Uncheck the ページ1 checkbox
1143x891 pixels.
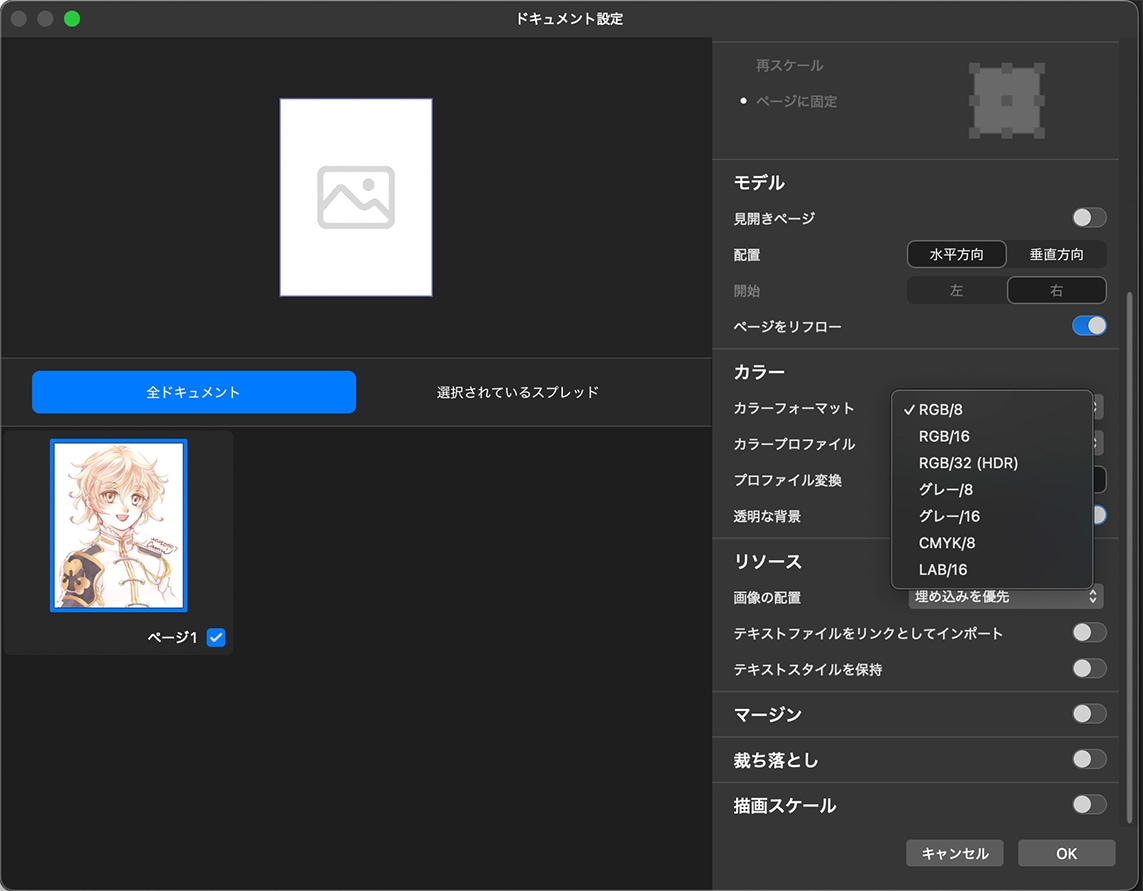pyautogui.click(x=216, y=637)
